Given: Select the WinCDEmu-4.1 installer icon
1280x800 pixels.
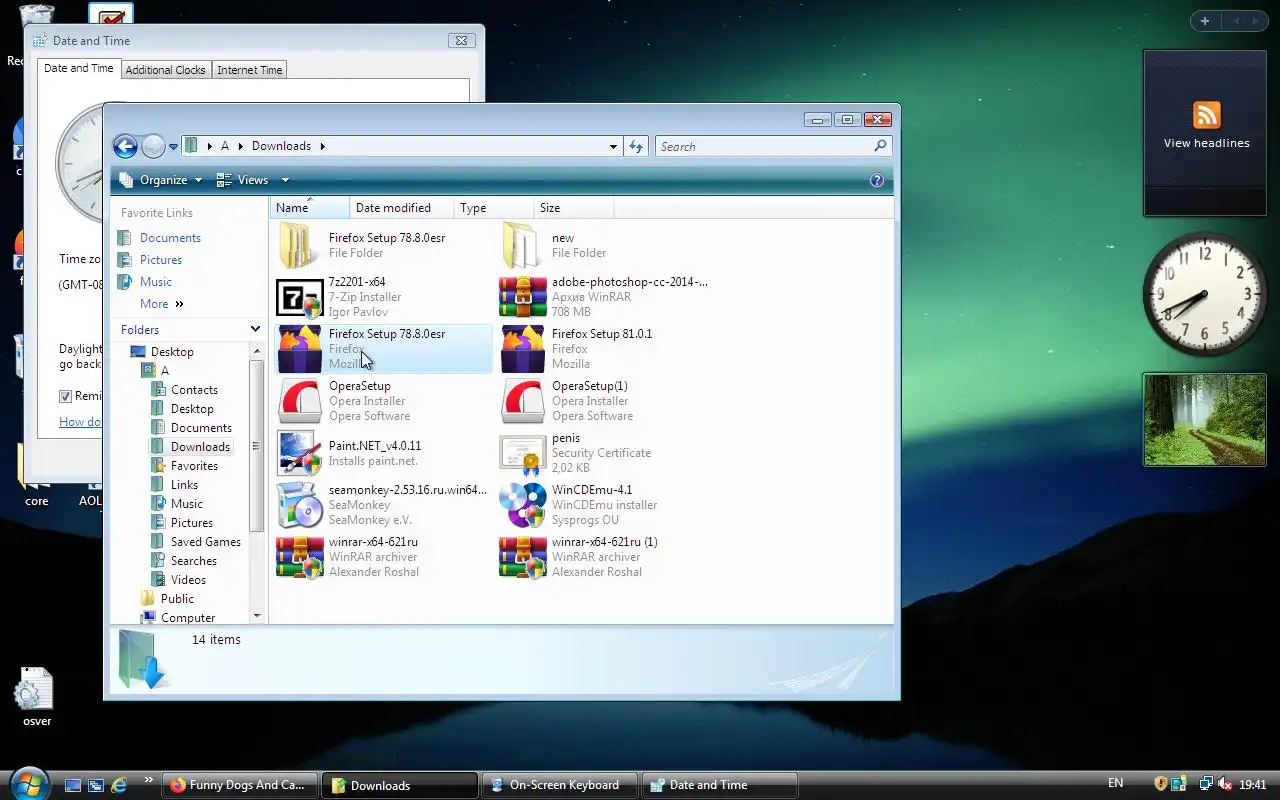Looking at the screenshot, I should (522, 505).
